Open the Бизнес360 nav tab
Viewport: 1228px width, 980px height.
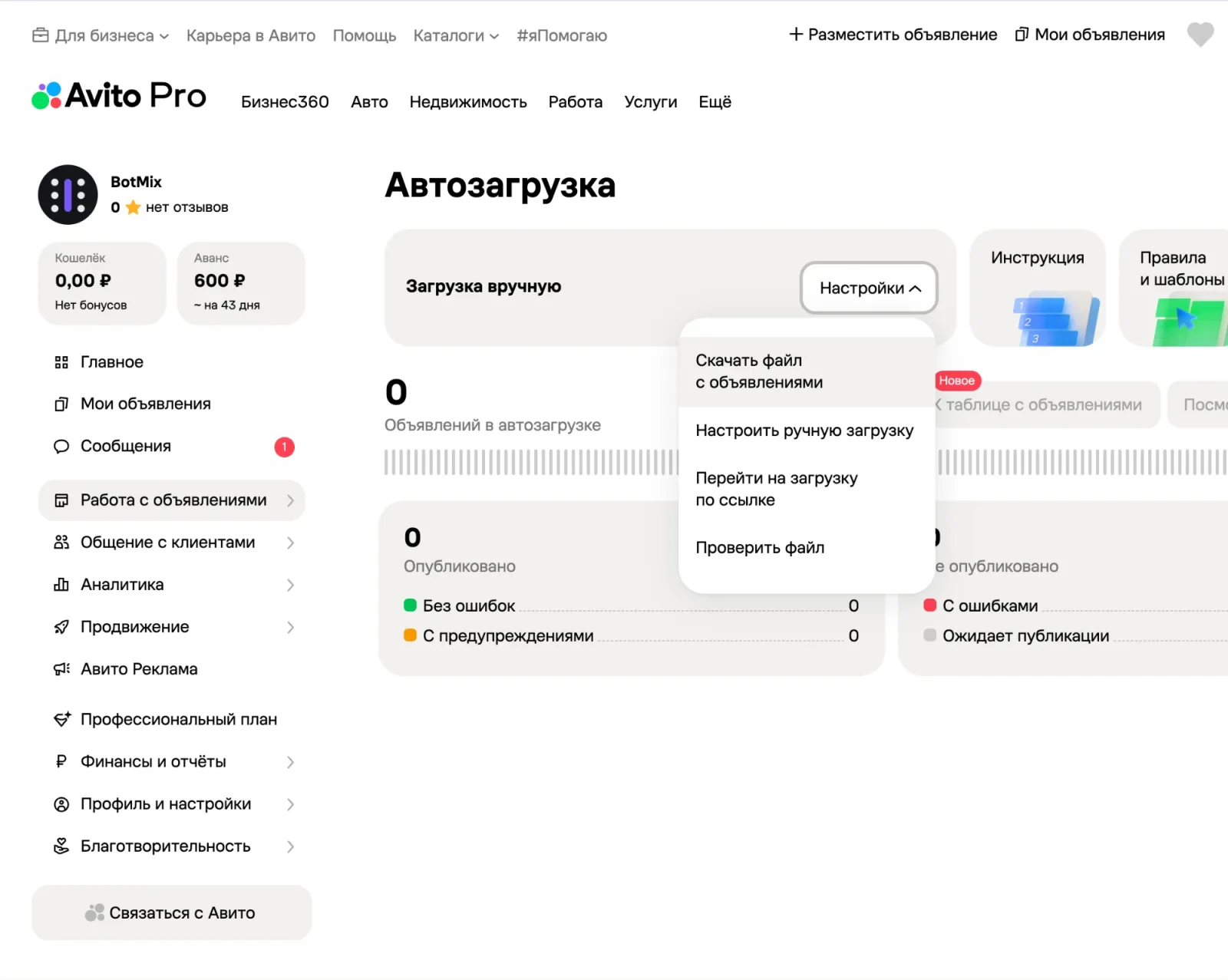click(x=285, y=102)
